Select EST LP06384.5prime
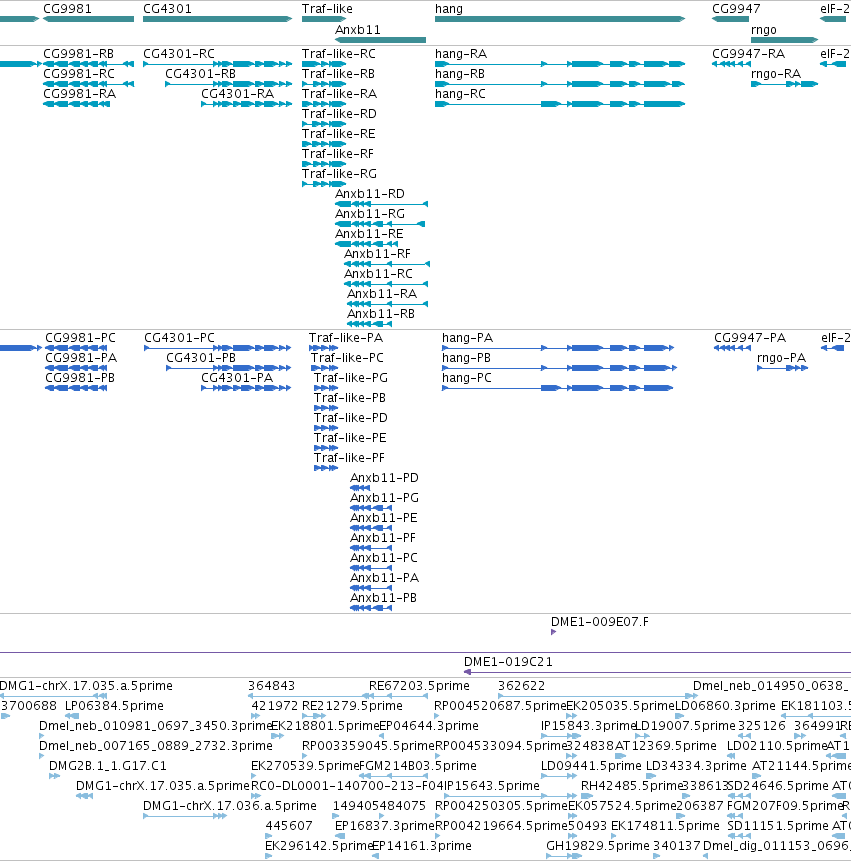The image size is (851, 861). click(x=72, y=716)
